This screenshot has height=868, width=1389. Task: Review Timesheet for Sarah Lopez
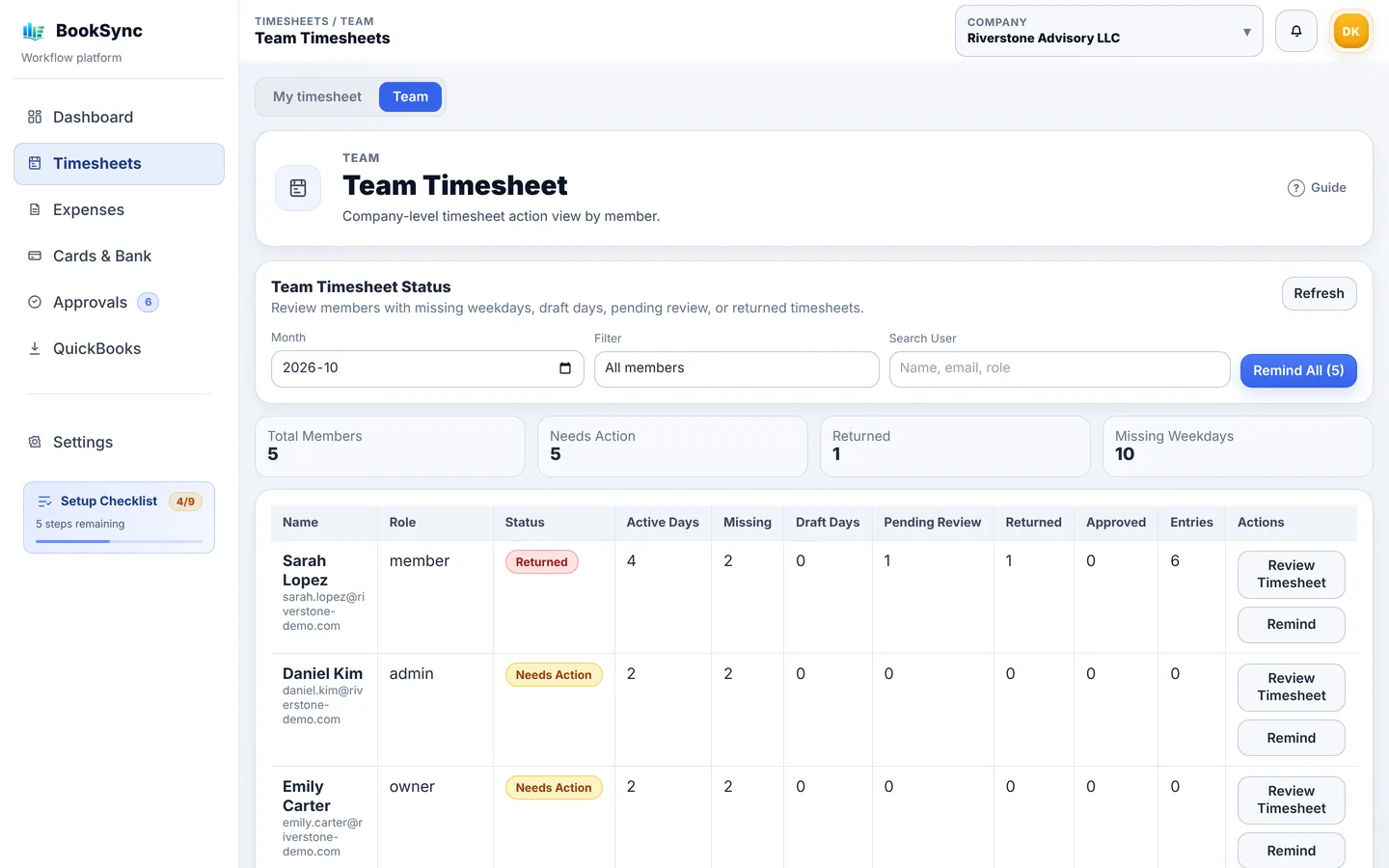1292,574
